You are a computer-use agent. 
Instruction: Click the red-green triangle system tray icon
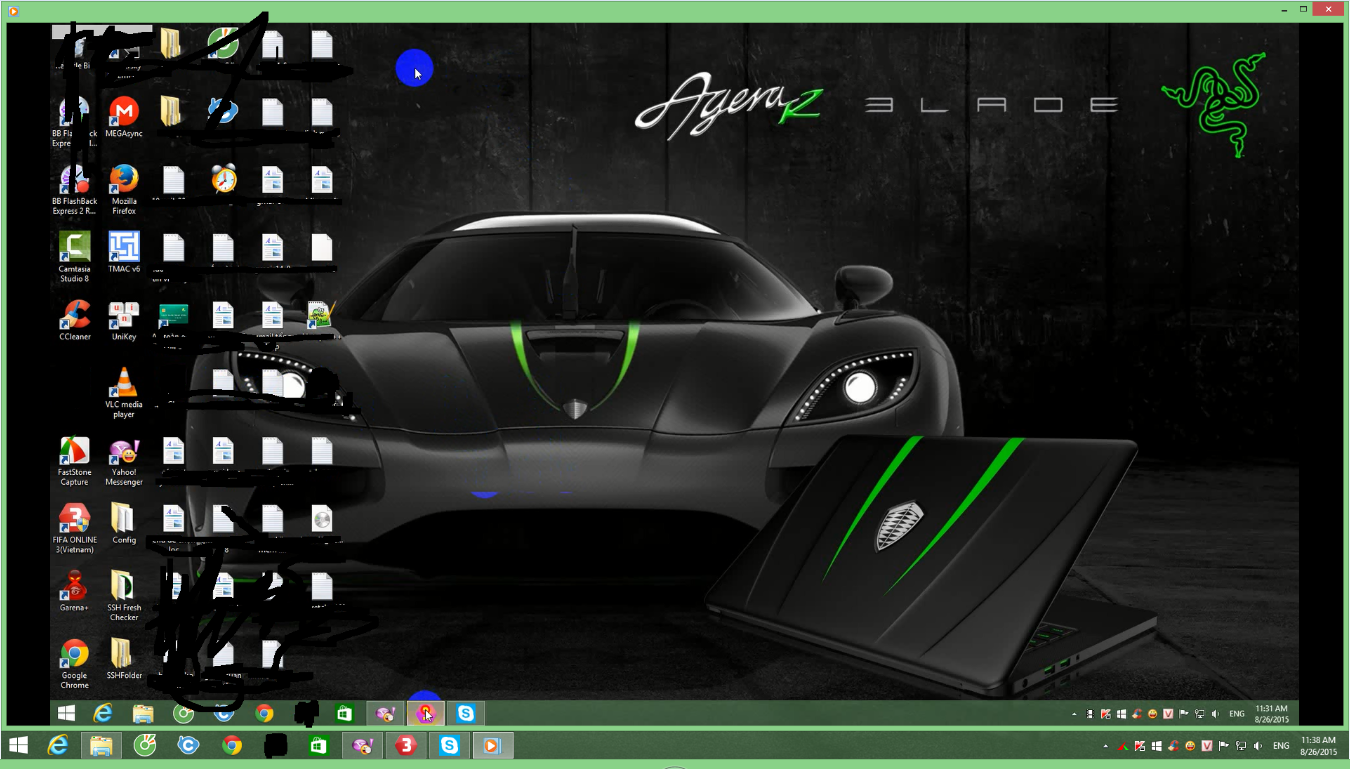(1123, 746)
